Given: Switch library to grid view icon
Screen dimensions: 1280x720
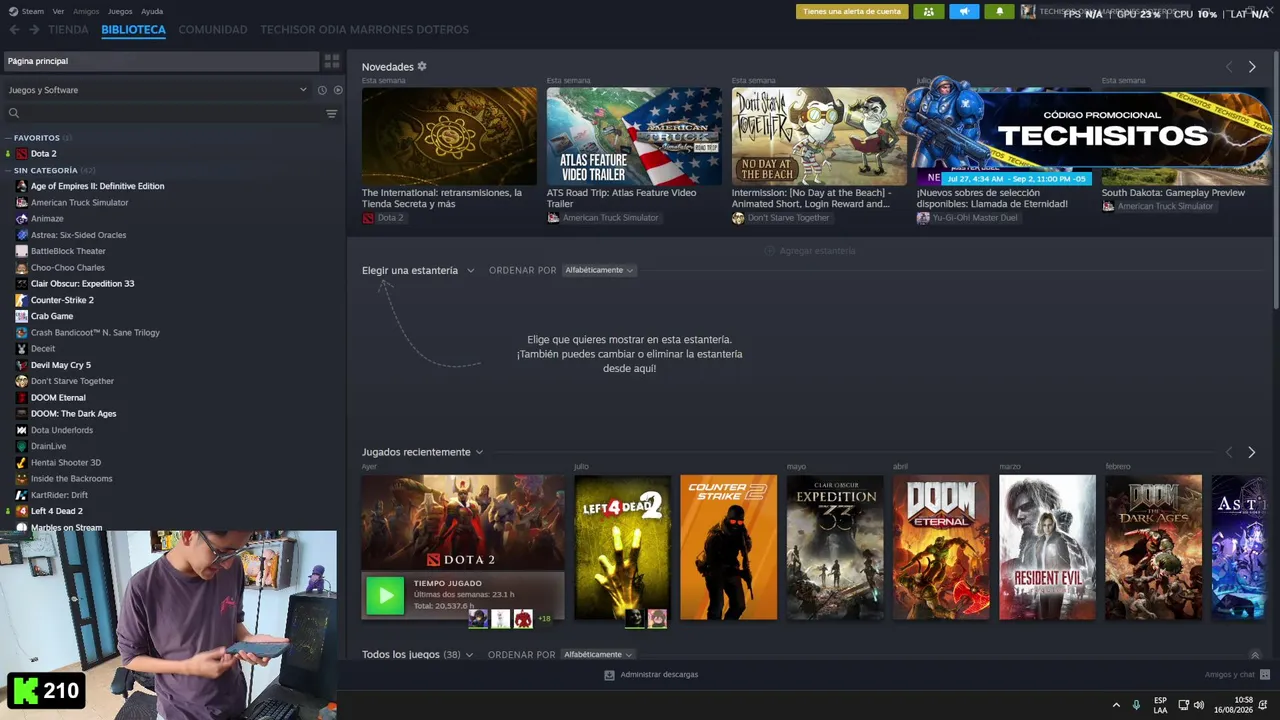Looking at the screenshot, I should (x=332, y=61).
